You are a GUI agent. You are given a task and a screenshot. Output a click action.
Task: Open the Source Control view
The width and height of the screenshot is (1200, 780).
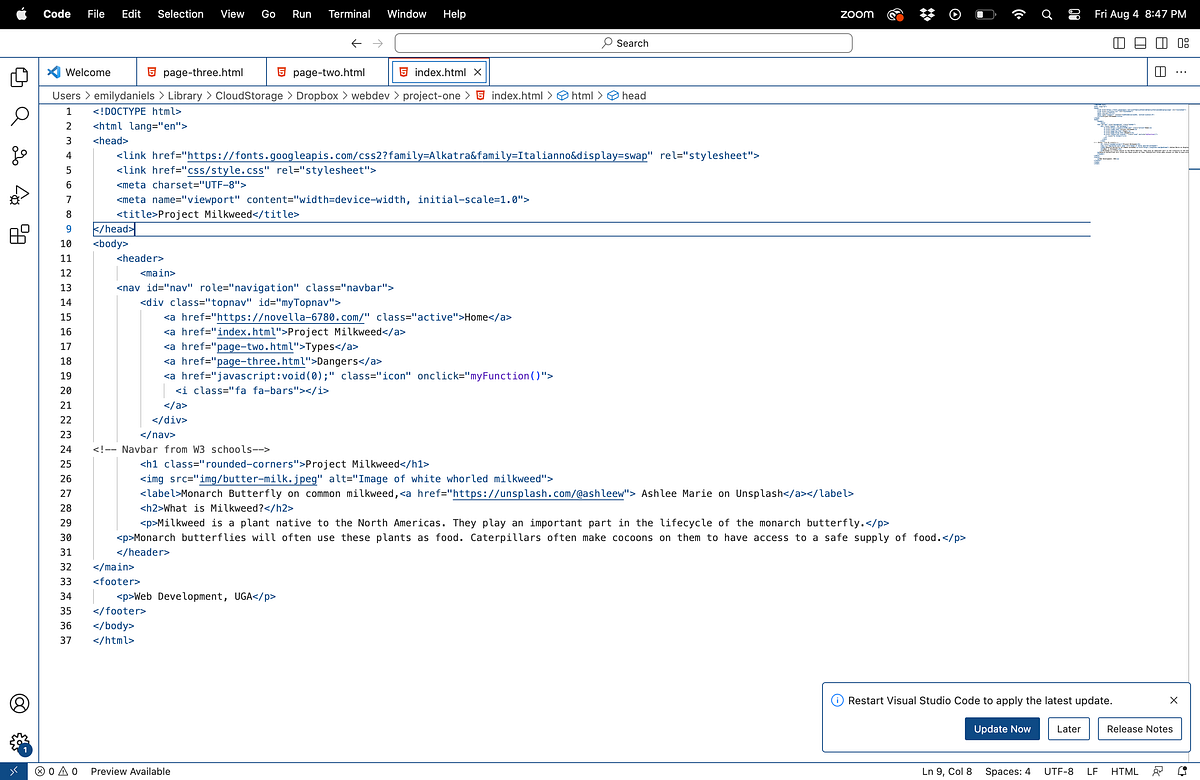click(x=19, y=155)
